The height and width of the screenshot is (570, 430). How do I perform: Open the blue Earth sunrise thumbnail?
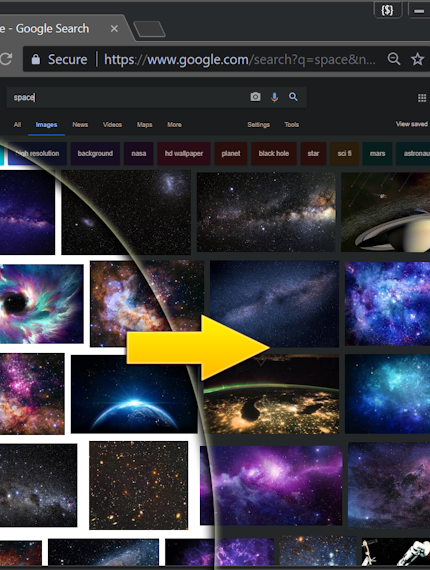pyautogui.click(x=134, y=394)
